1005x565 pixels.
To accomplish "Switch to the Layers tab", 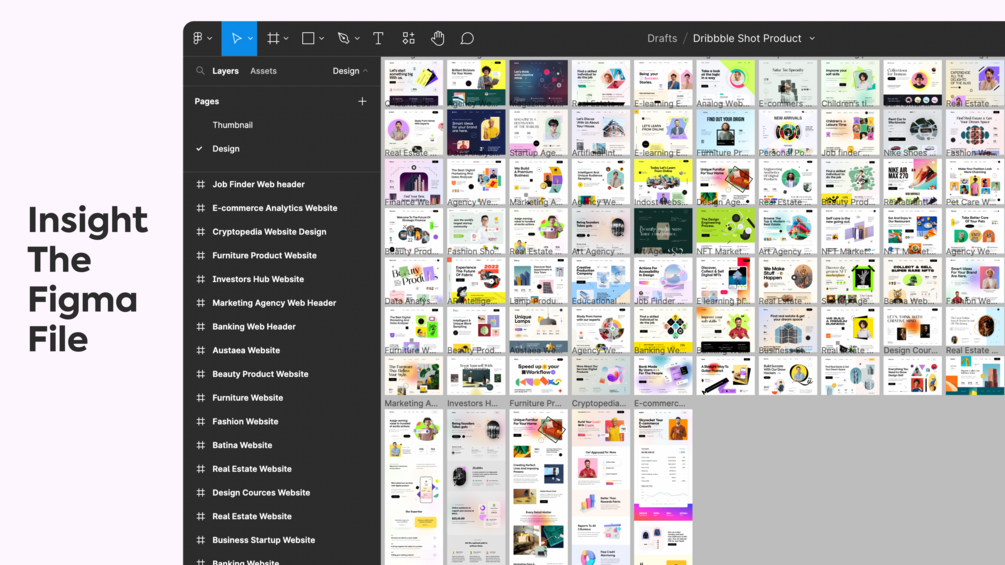I will click(x=226, y=71).
